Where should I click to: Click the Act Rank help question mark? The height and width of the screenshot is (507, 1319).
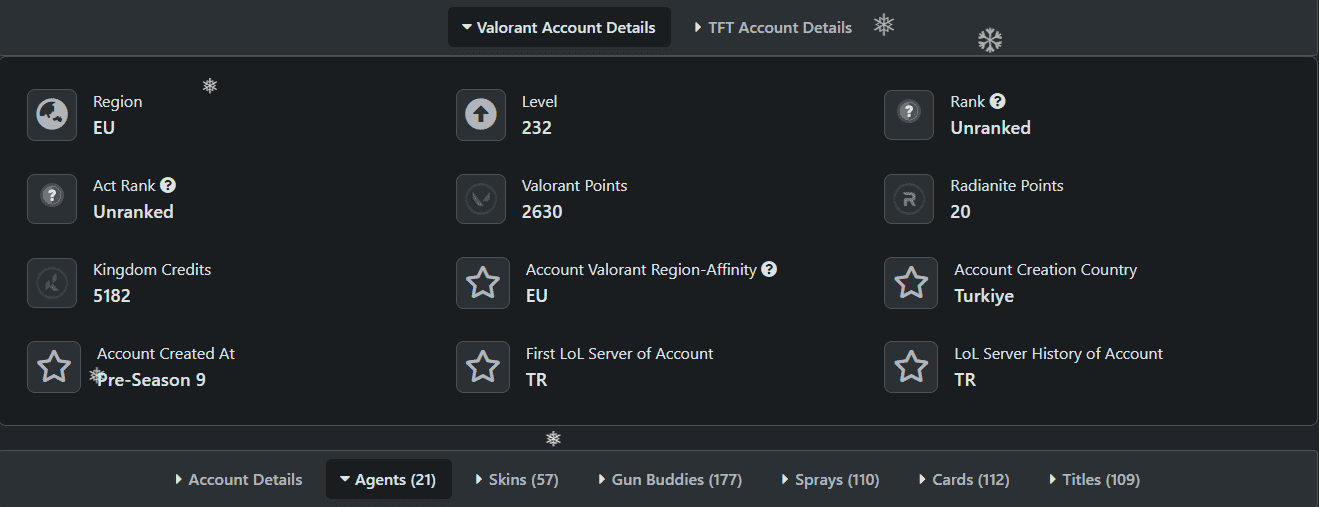pyautogui.click(x=168, y=185)
